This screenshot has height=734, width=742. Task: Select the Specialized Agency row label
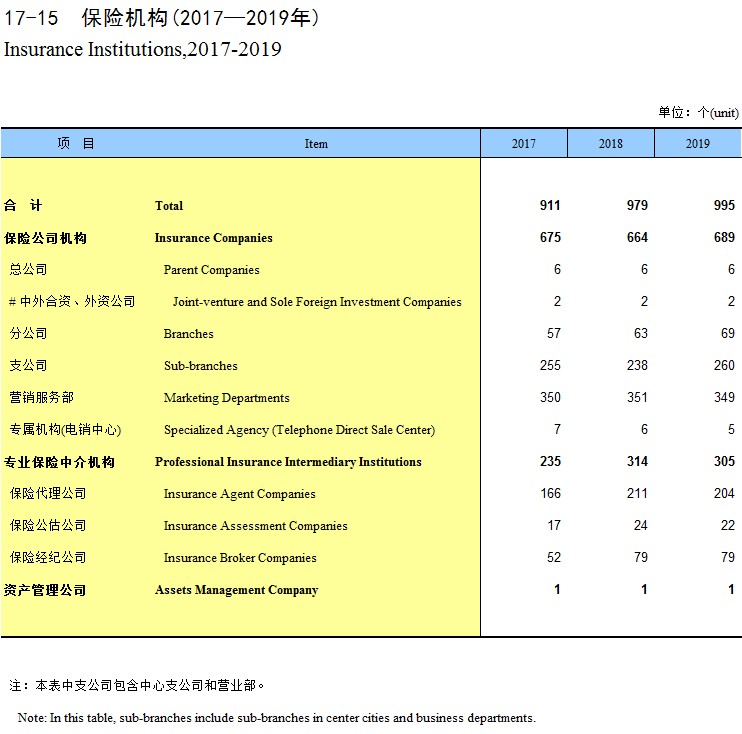(299, 430)
